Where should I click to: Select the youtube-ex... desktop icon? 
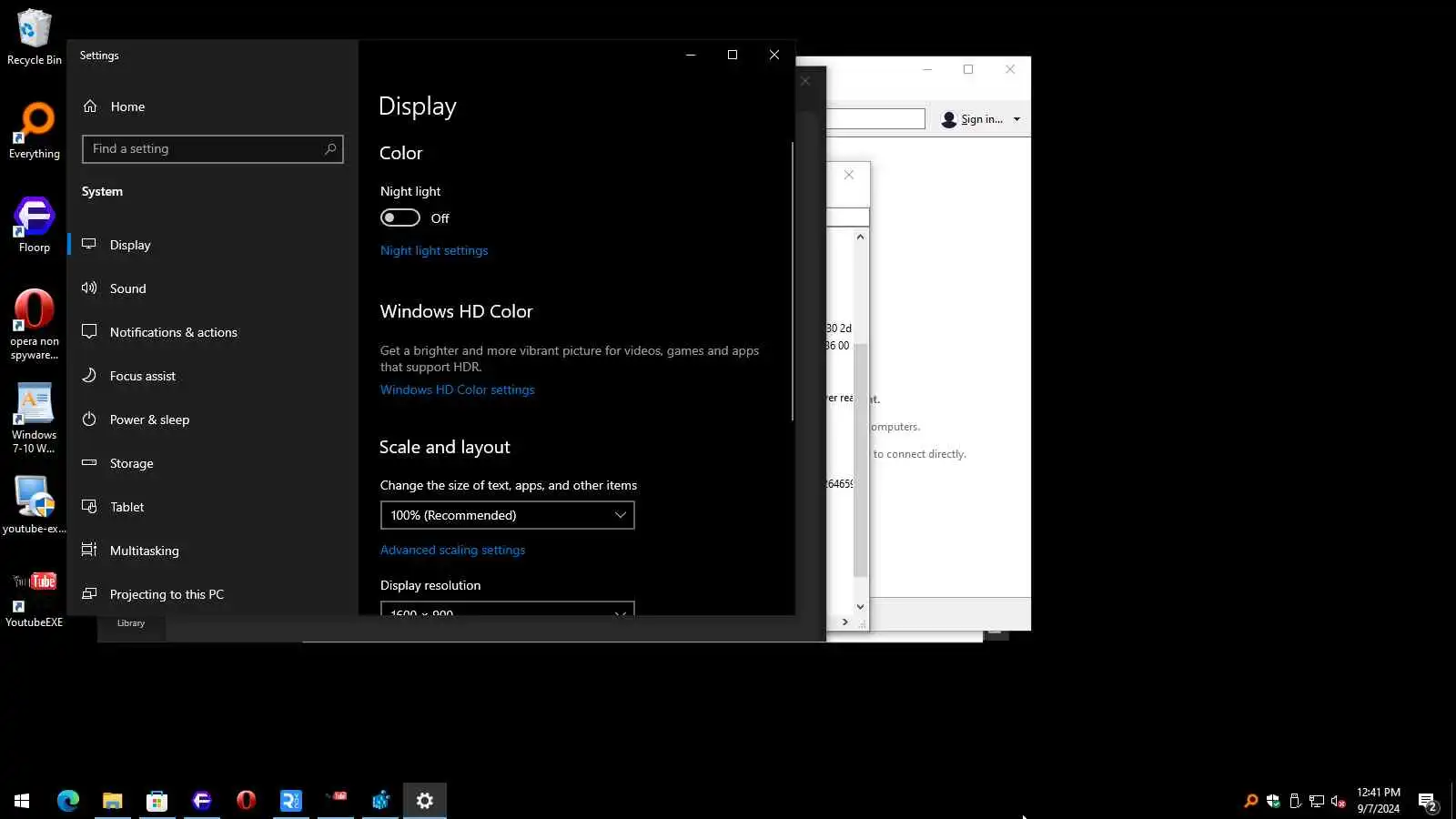[x=34, y=505]
